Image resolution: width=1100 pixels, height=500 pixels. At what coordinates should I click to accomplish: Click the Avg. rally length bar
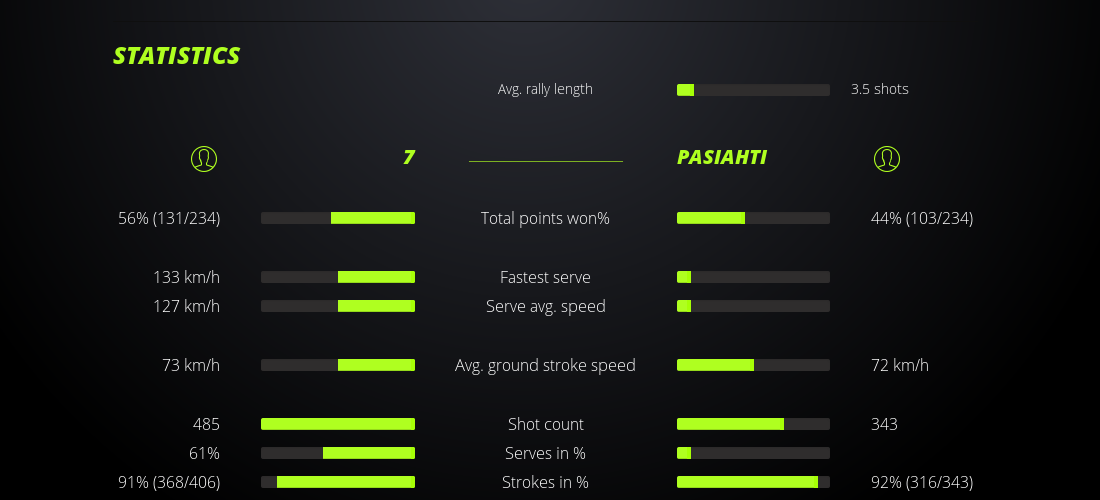tap(753, 90)
